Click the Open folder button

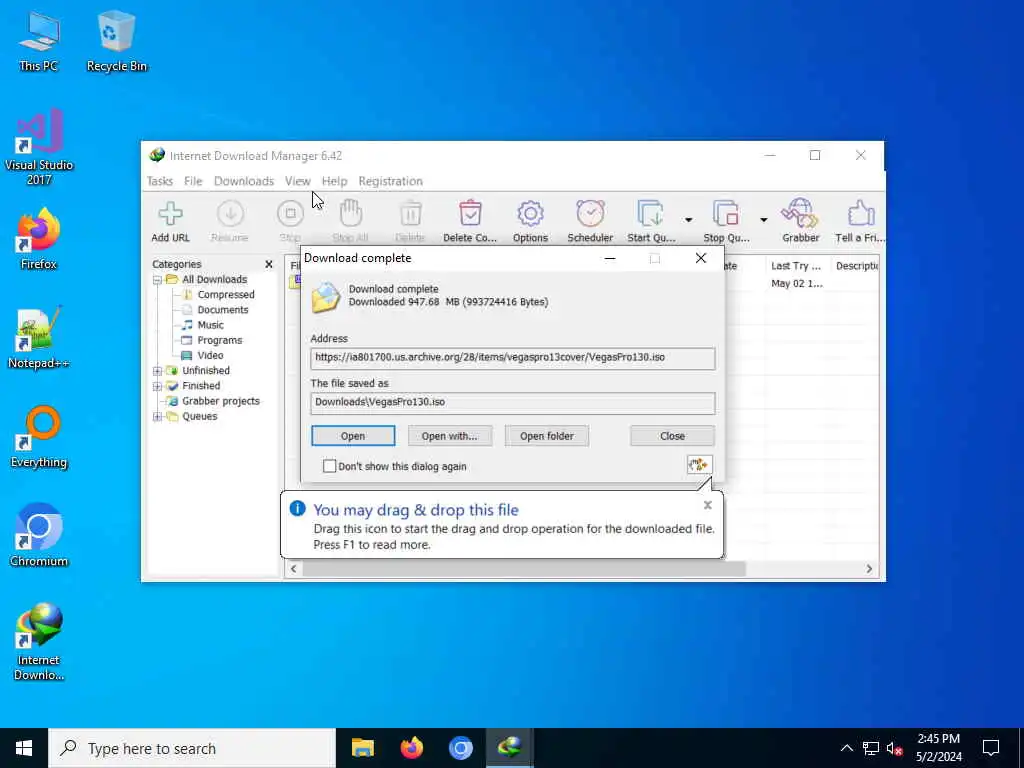[x=547, y=436]
